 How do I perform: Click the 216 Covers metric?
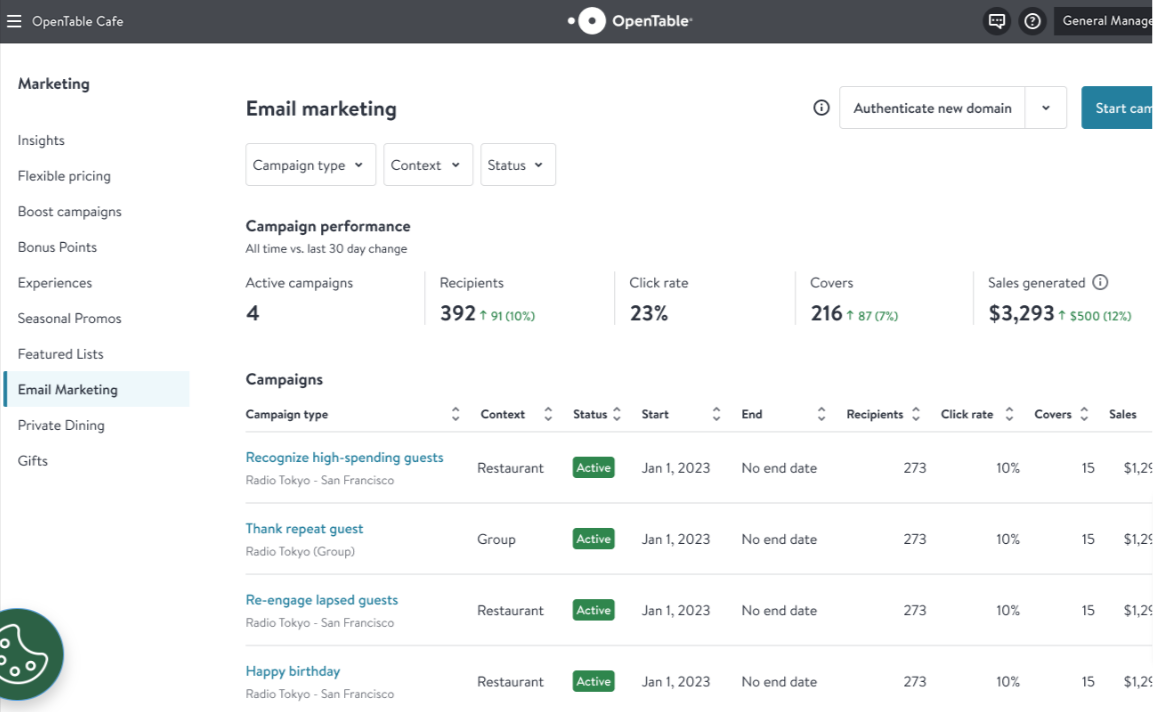click(x=827, y=313)
